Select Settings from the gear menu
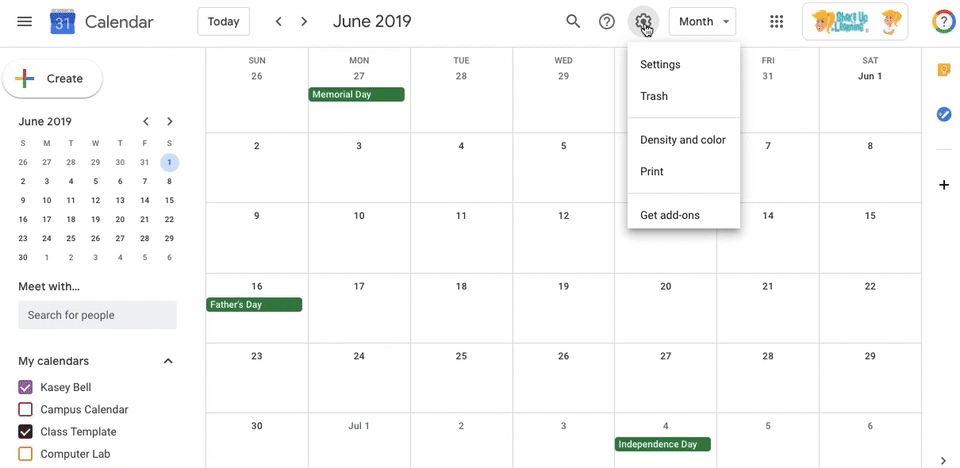Screen dimensions: 960x468 click(660, 65)
